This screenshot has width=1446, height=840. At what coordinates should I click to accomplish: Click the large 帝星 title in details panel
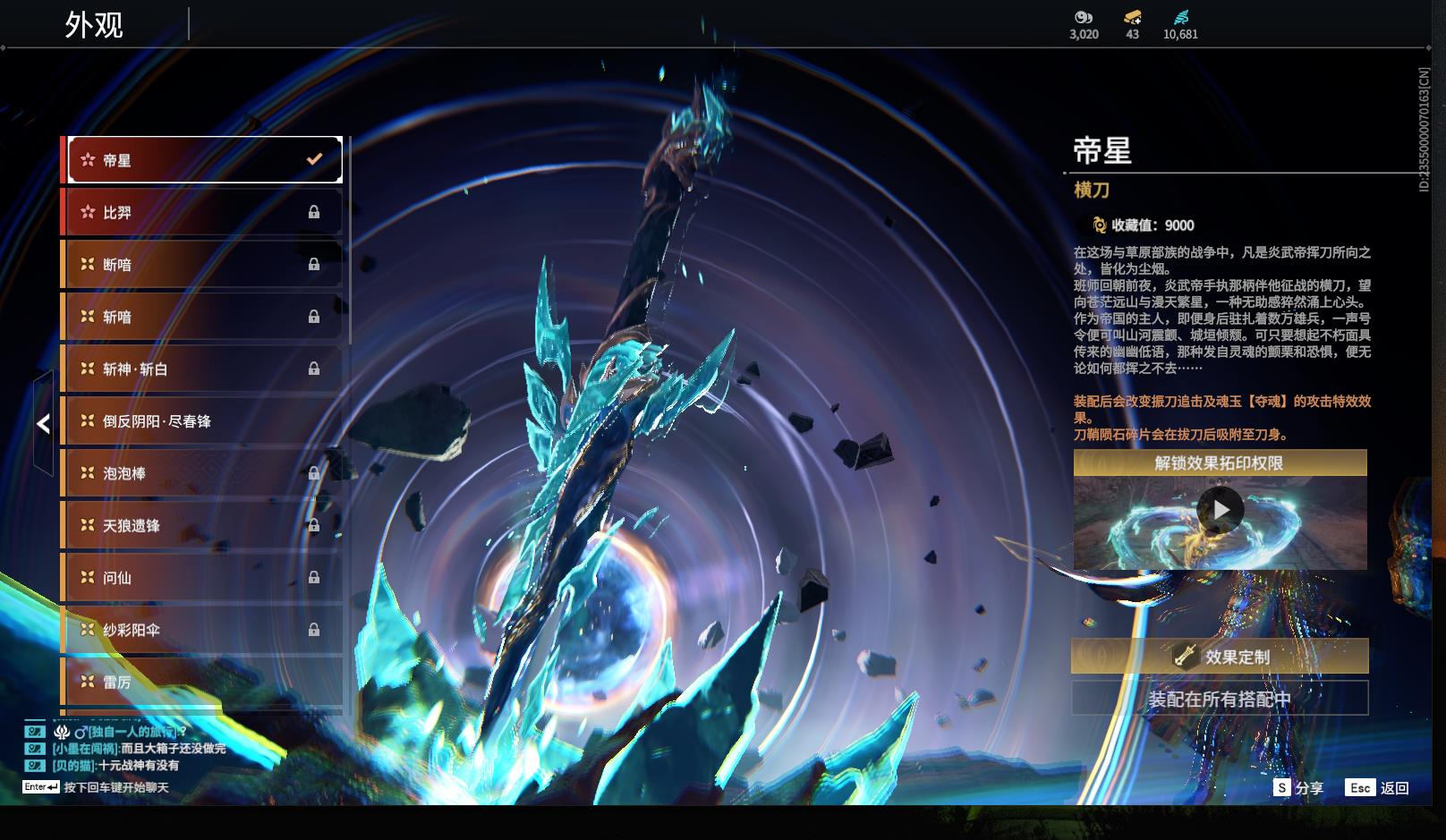(x=1102, y=150)
